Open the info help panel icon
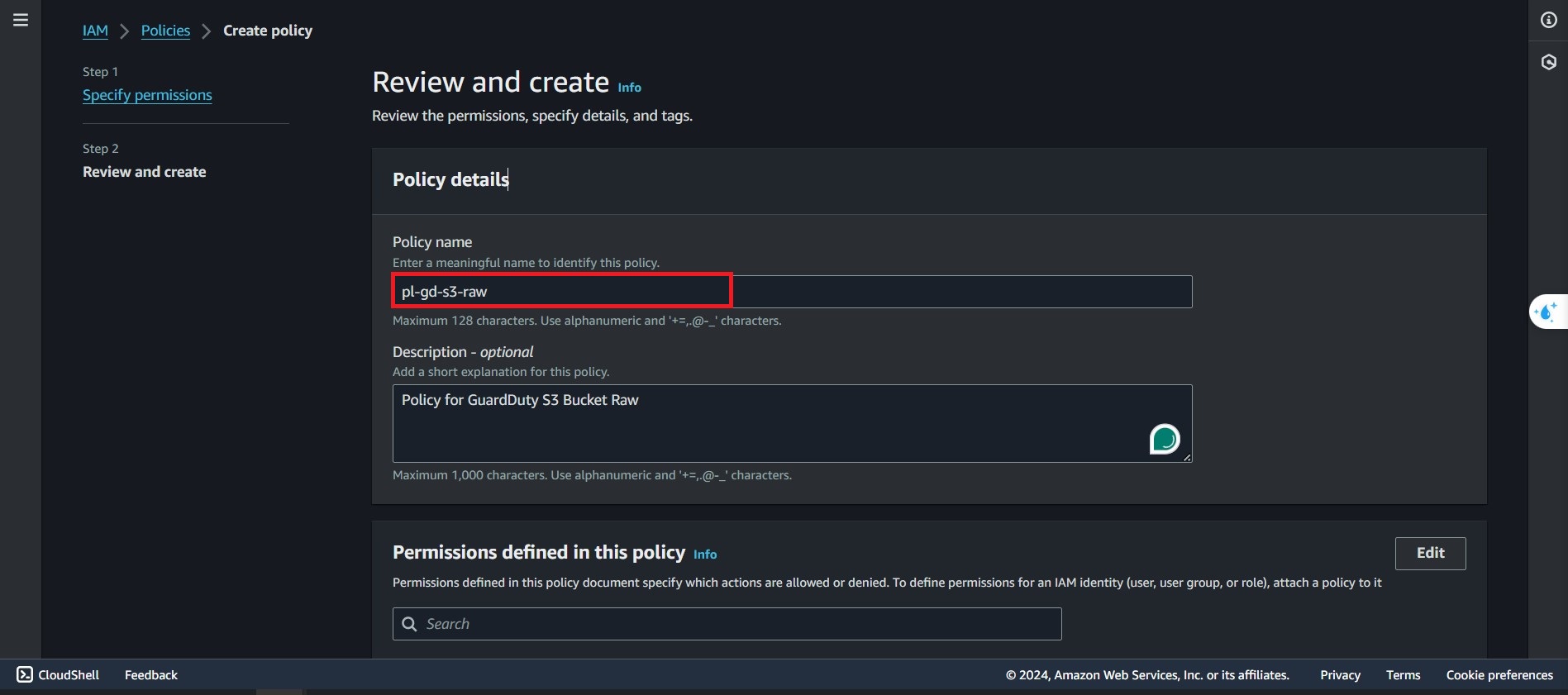Image resolution: width=1568 pixels, height=695 pixels. click(x=1548, y=20)
